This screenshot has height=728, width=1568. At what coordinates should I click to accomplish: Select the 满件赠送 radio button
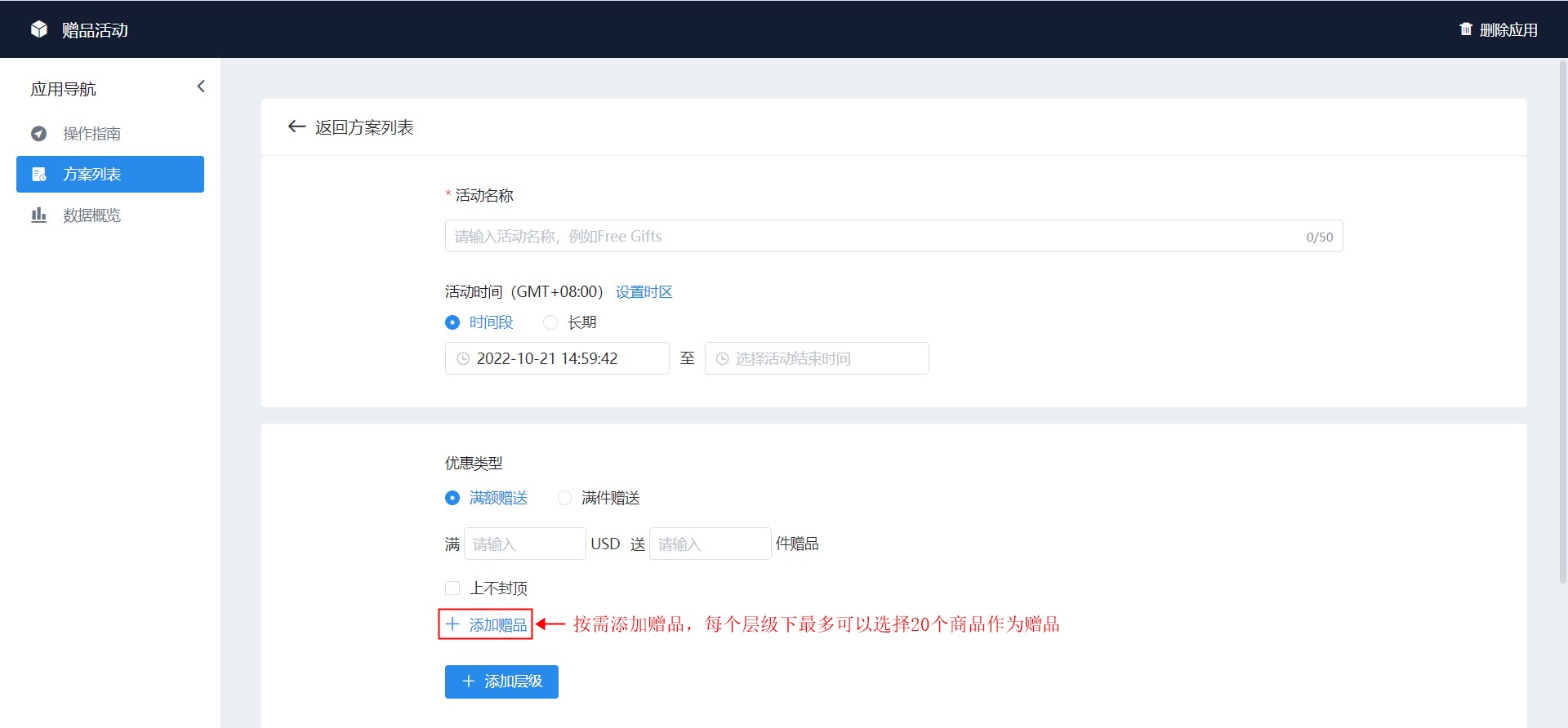point(564,498)
